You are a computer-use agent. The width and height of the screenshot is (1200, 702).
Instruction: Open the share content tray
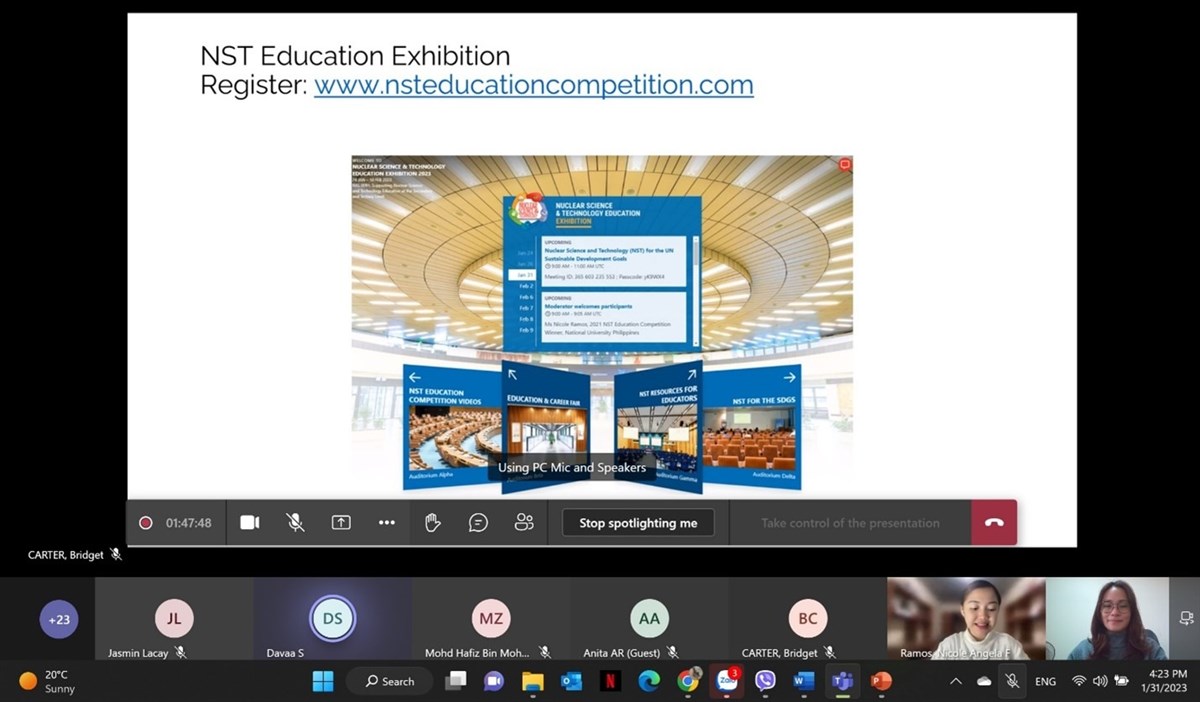(341, 523)
